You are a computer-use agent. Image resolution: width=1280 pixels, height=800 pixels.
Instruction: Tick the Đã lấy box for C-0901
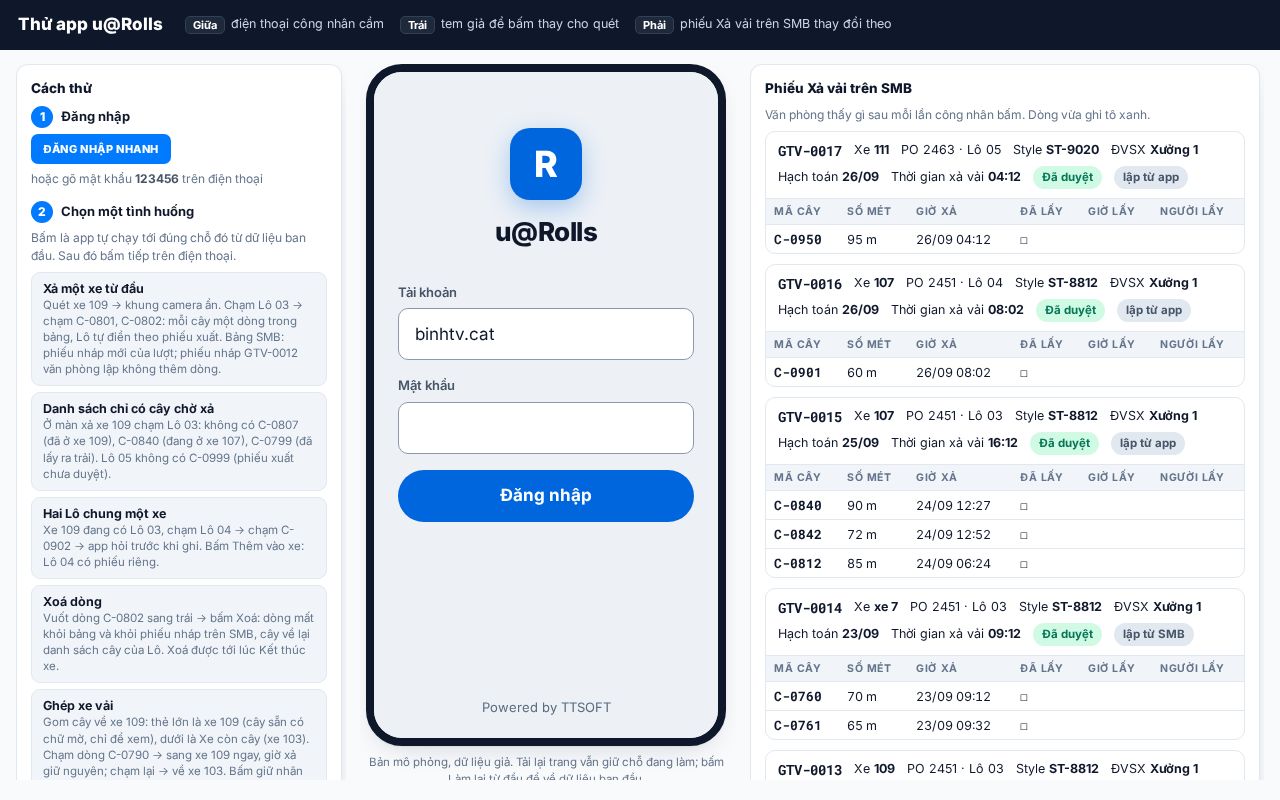tap(1023, 373)
